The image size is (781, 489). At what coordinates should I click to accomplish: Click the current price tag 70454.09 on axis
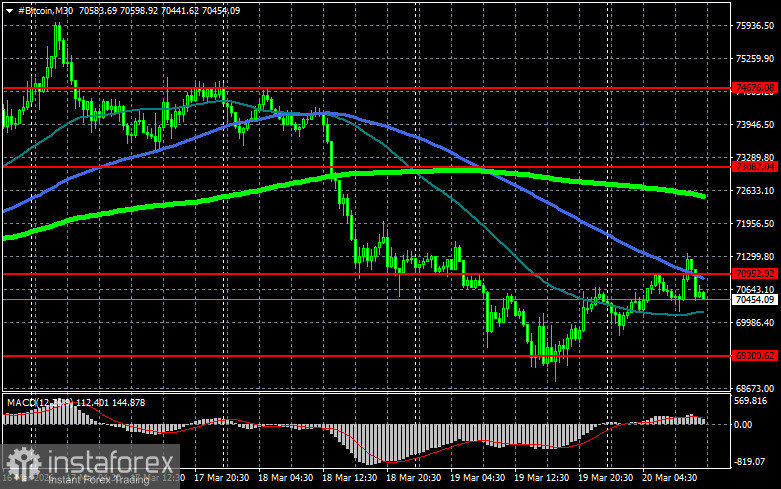point(755,299)
